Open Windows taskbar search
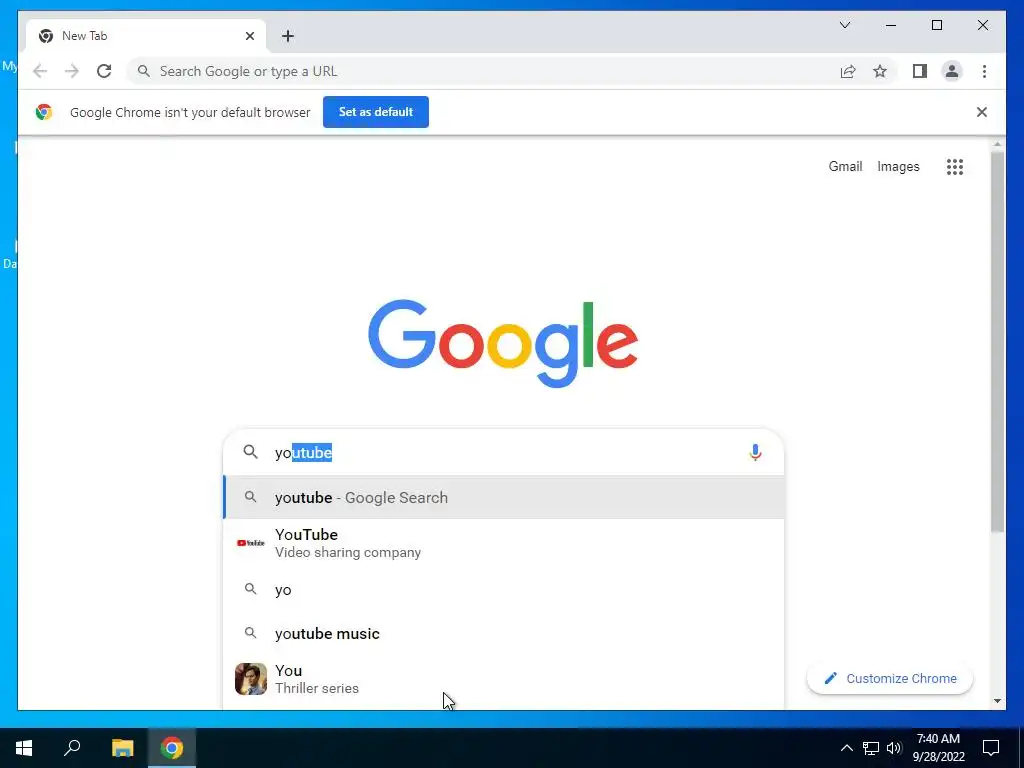This screenshot has width=1024, height=768. [x=72, y=748]
